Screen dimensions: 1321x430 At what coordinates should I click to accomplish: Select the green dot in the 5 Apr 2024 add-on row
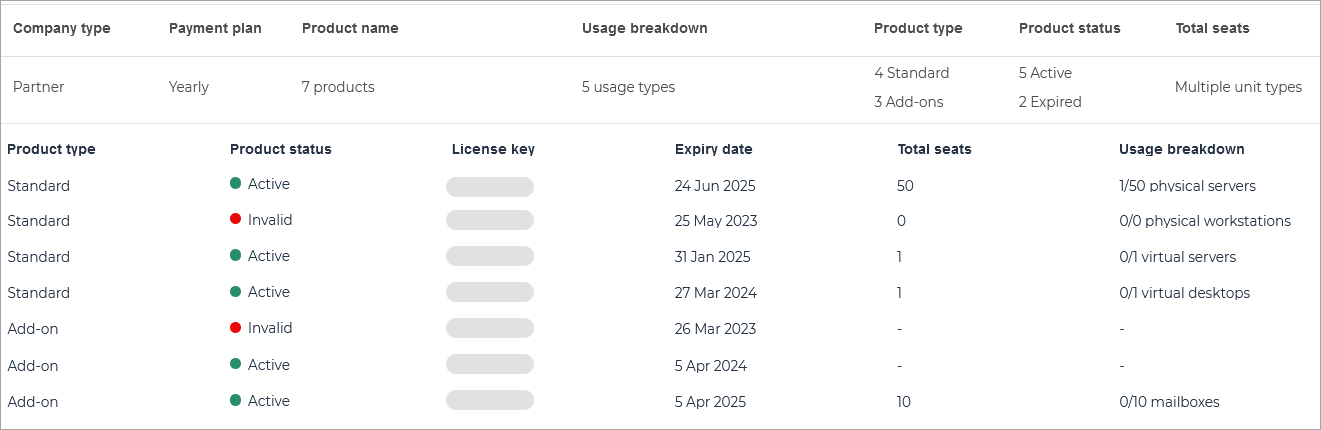[x=236, y=365]
